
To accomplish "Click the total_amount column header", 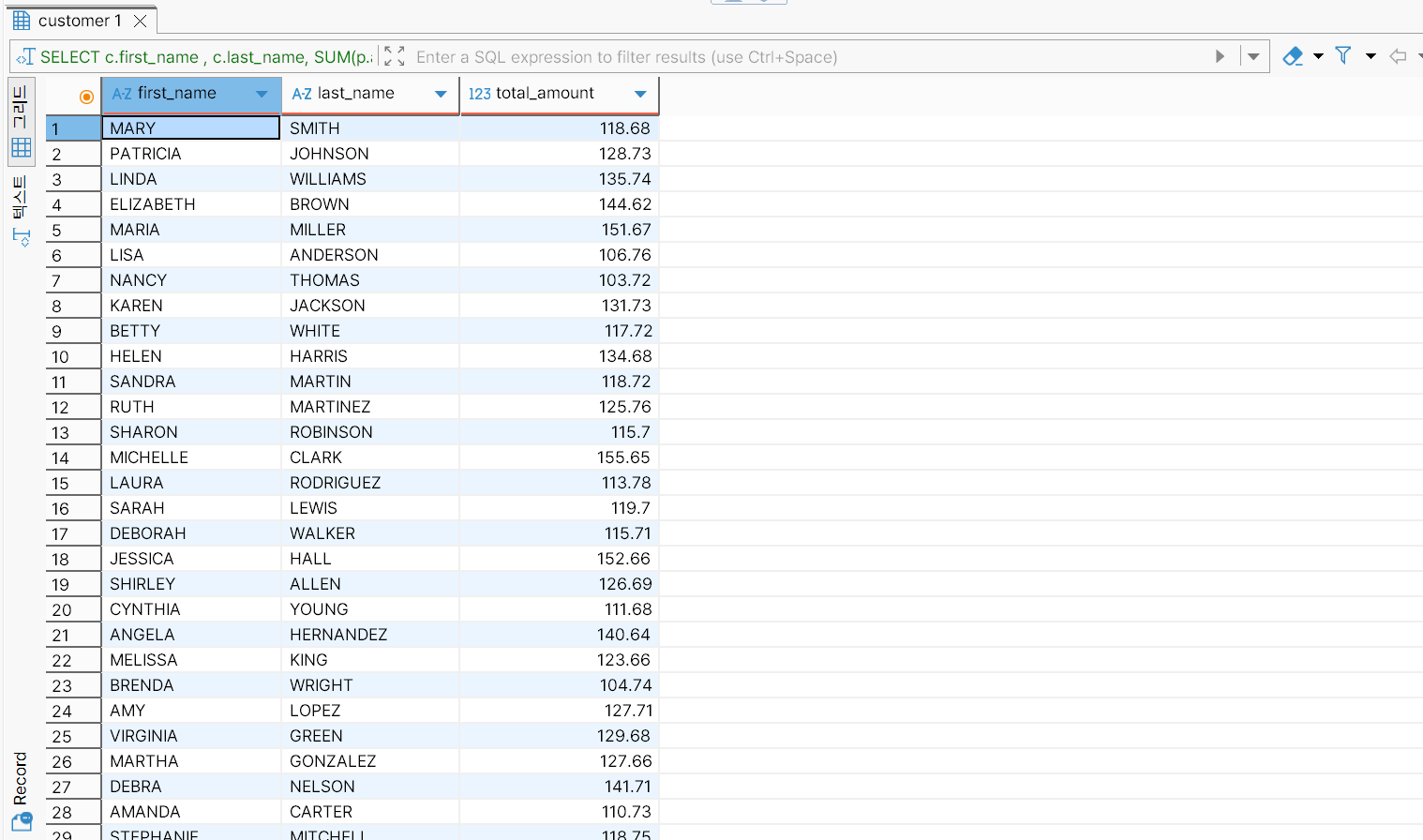I will tap(544, 94).
